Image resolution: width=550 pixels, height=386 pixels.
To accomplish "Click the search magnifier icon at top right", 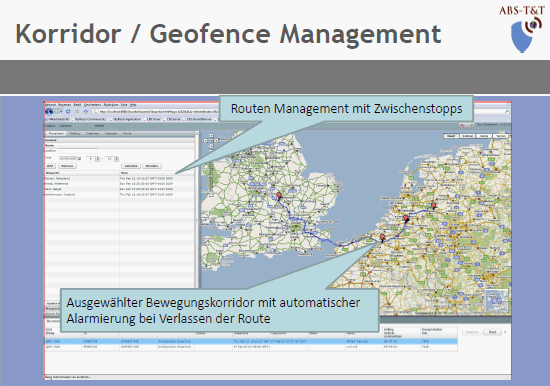I will pos(507,112).
